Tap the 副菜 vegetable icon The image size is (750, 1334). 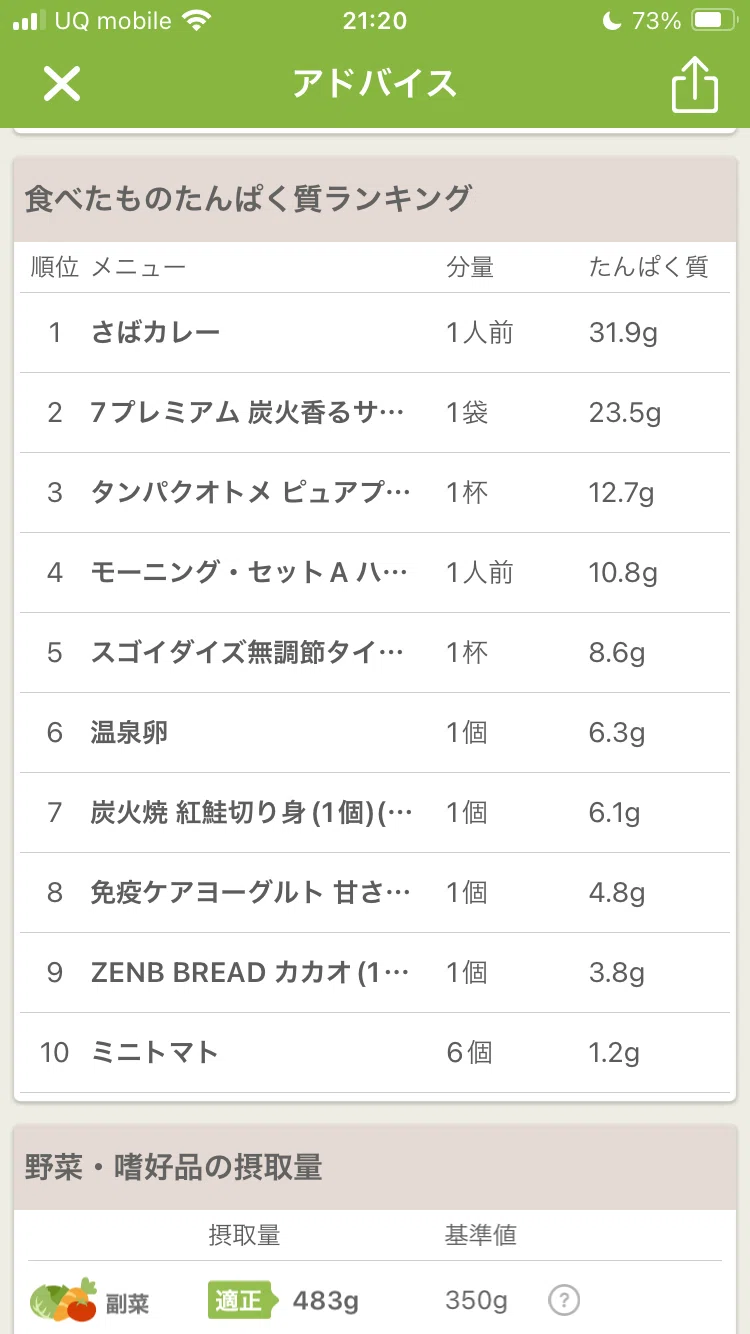(x=63, y=1300)
